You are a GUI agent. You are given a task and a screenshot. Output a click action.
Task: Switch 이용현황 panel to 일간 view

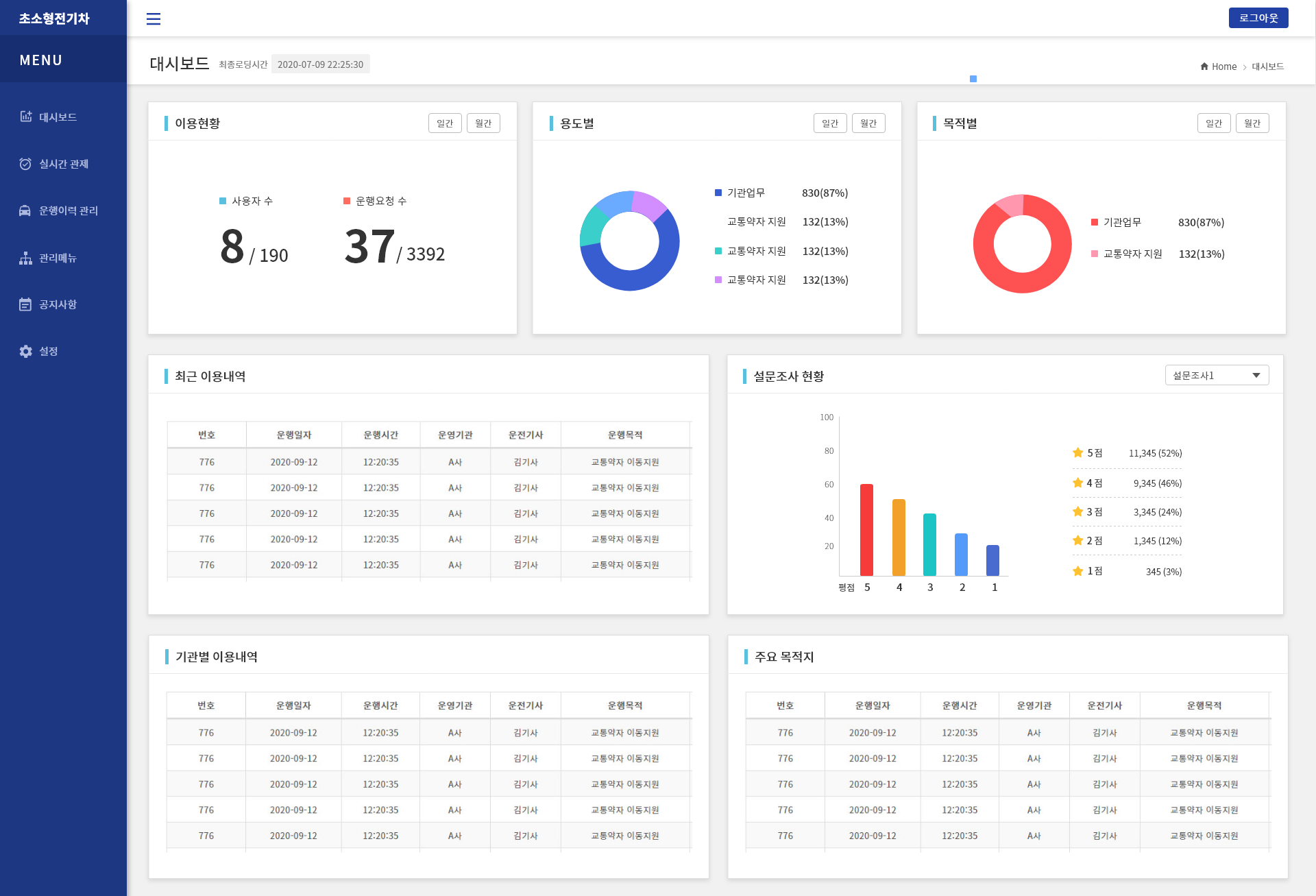[x=445, y=123]
